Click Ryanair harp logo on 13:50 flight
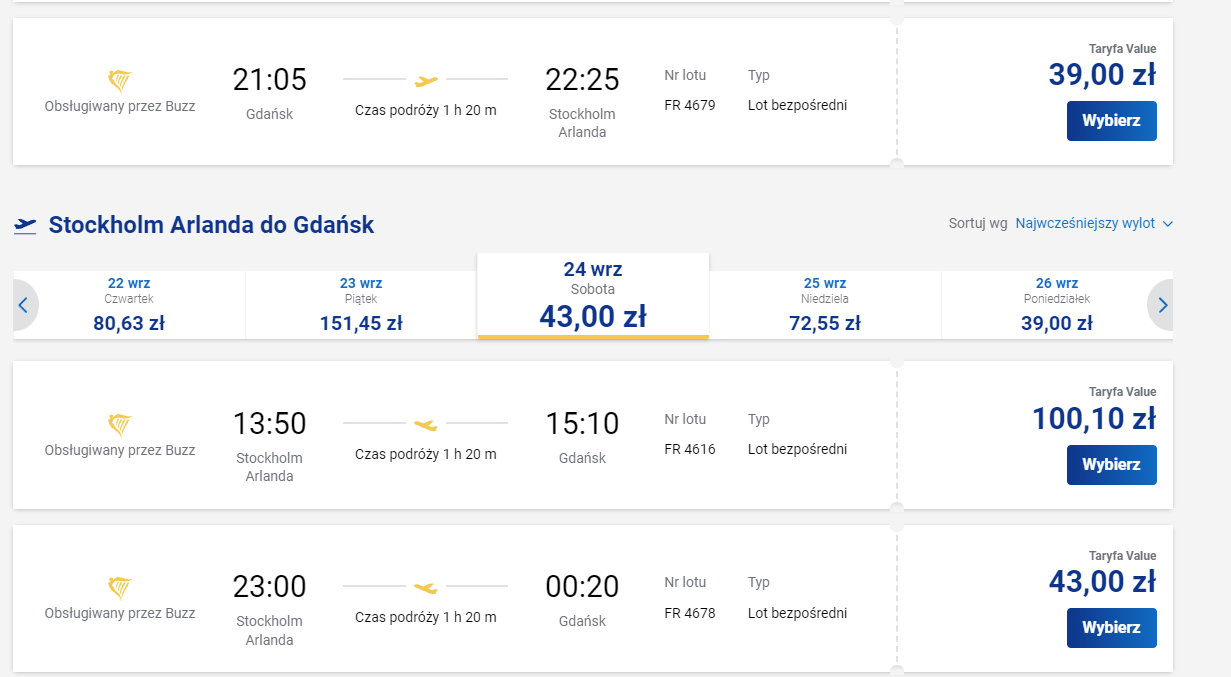 coord(120,424)
